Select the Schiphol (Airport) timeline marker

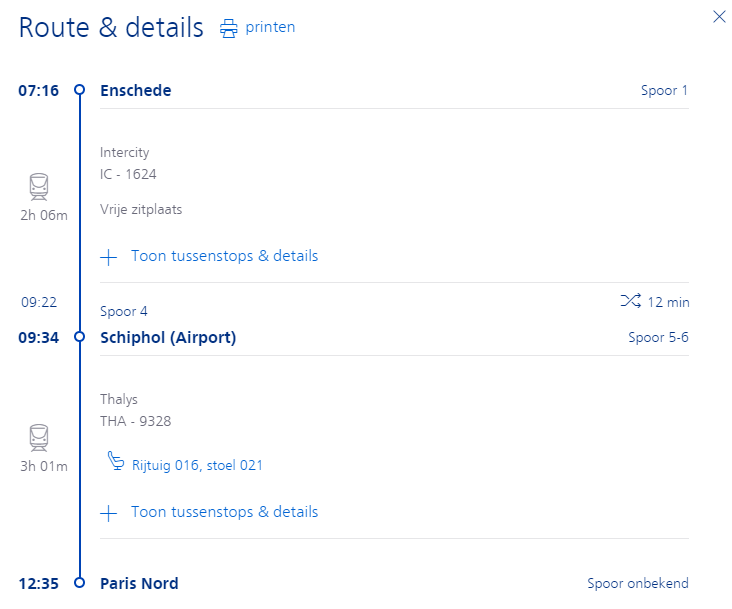click(x=80, y=336)
